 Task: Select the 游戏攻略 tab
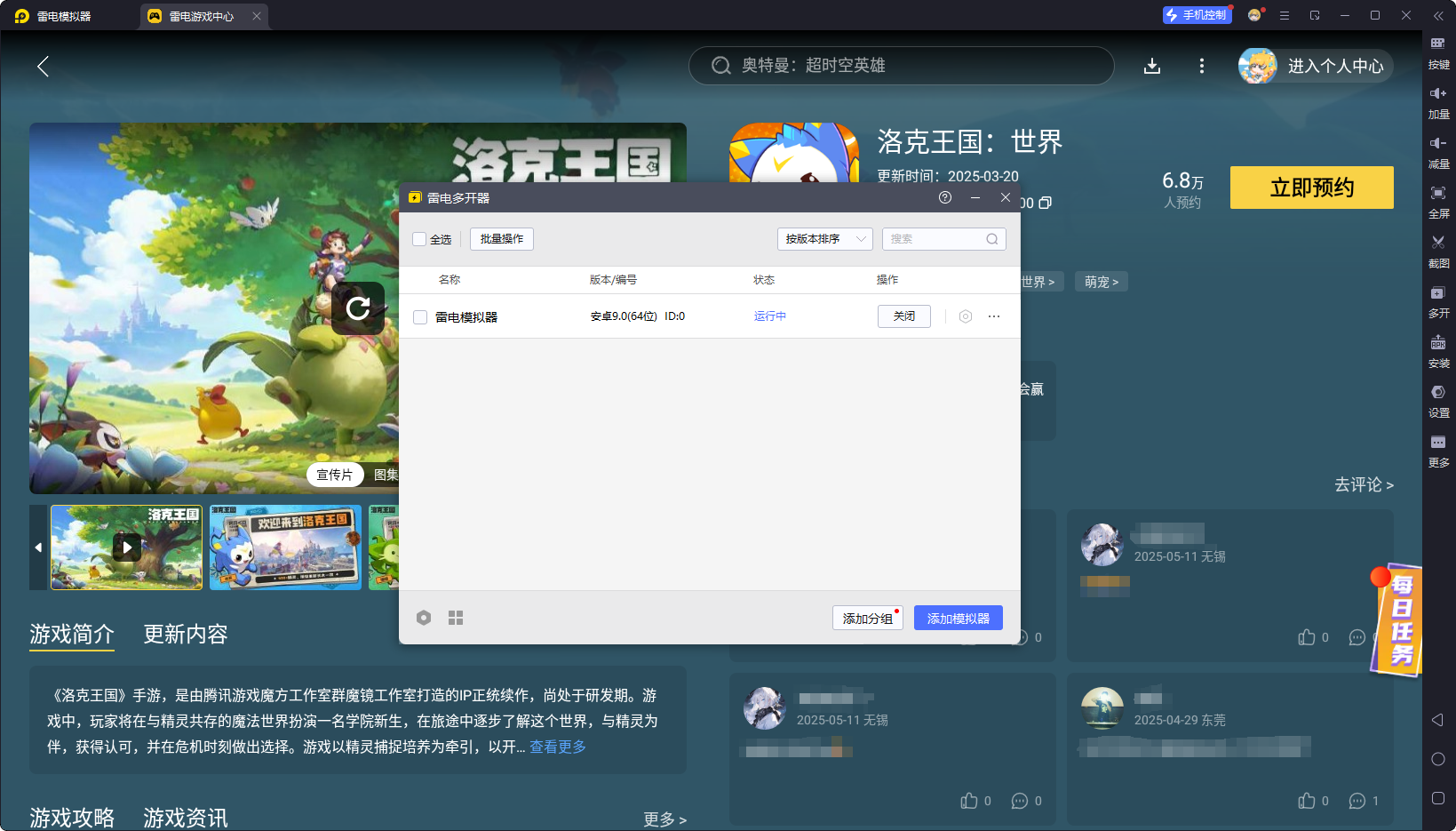pyautogui.click(x=72, y=818)
